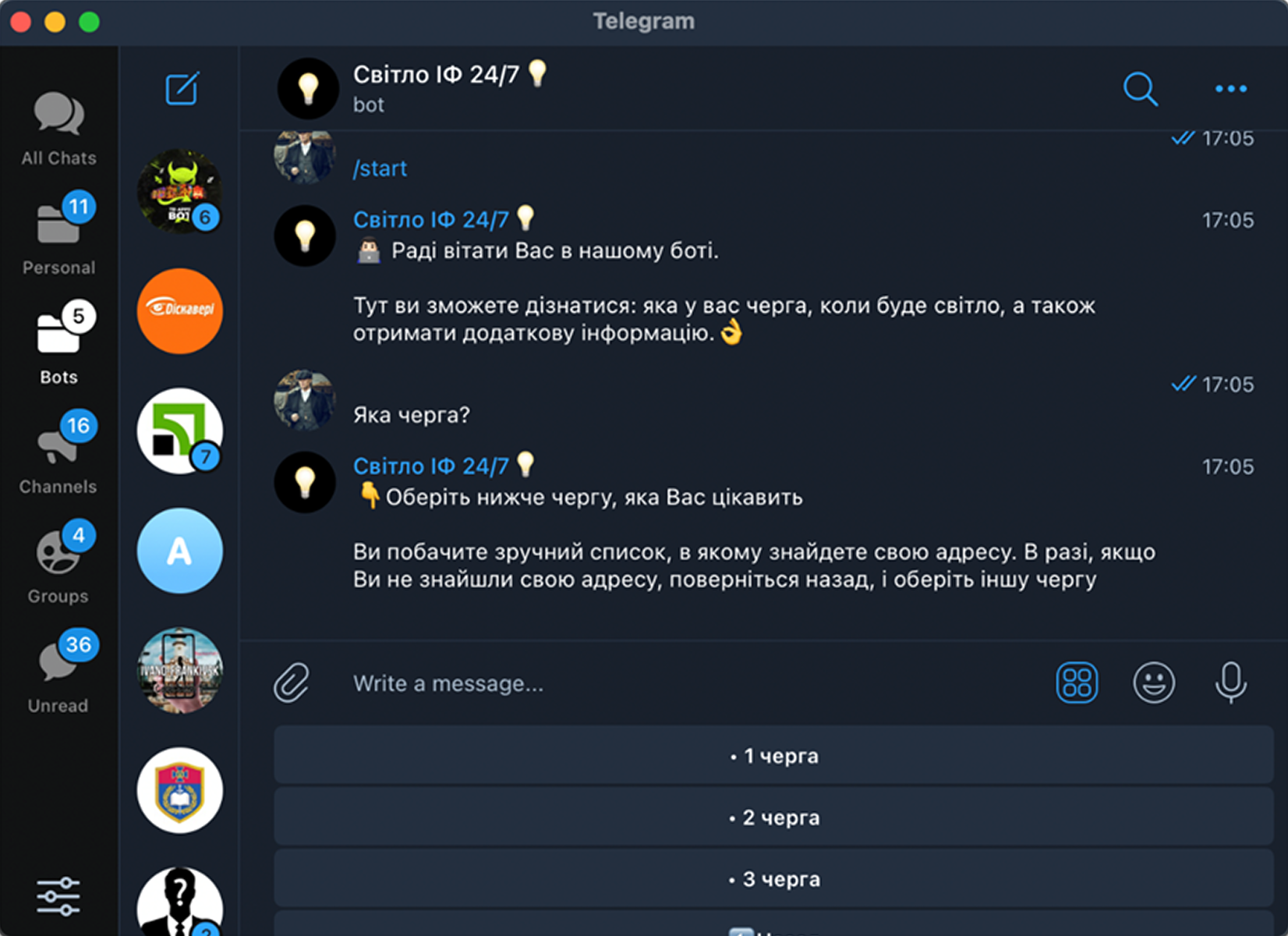Toggle the bot keyboard button panel
1288x936 pixels.
coord(1077,682)
